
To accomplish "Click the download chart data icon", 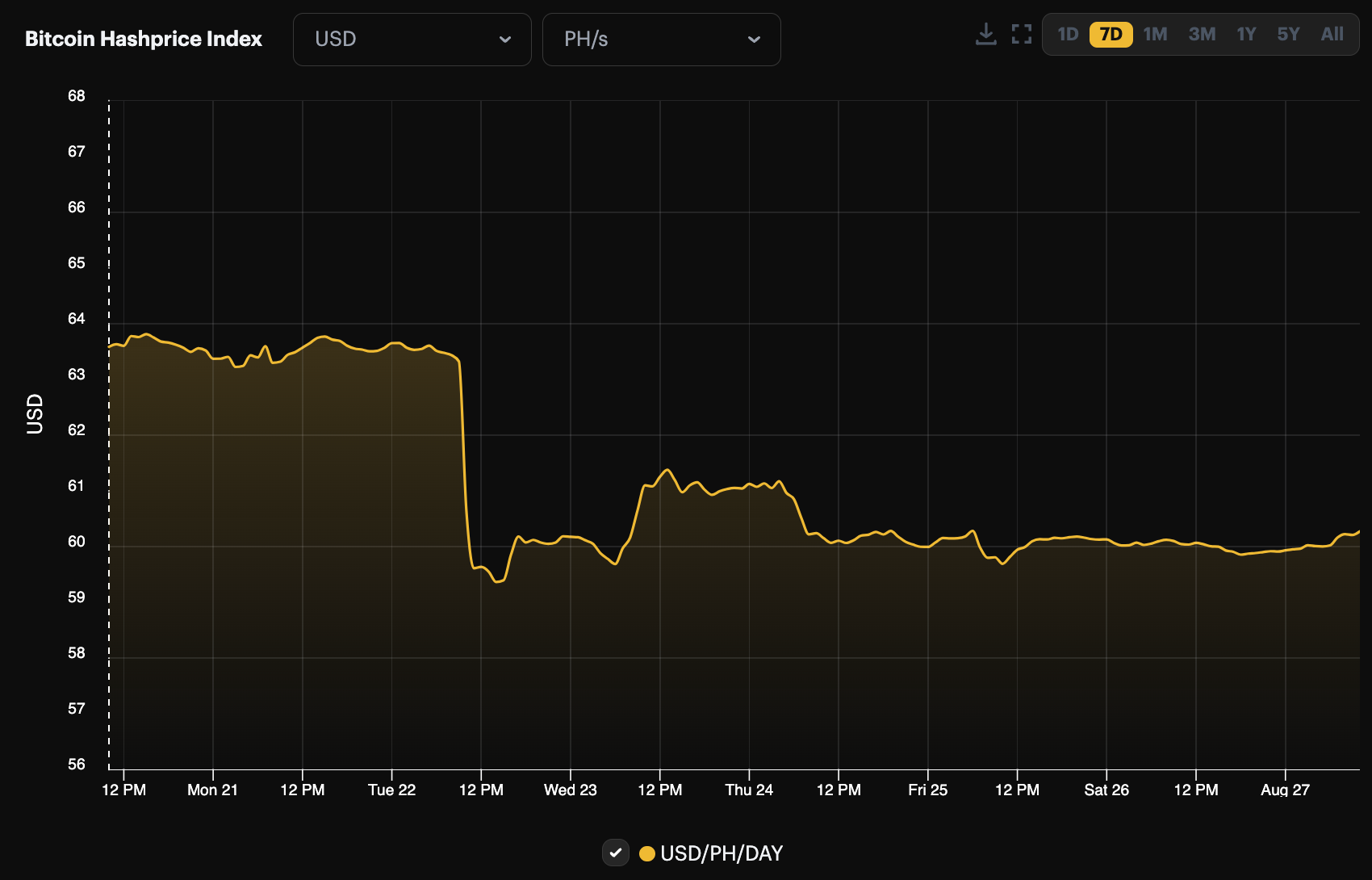I will tap(985, 34).
